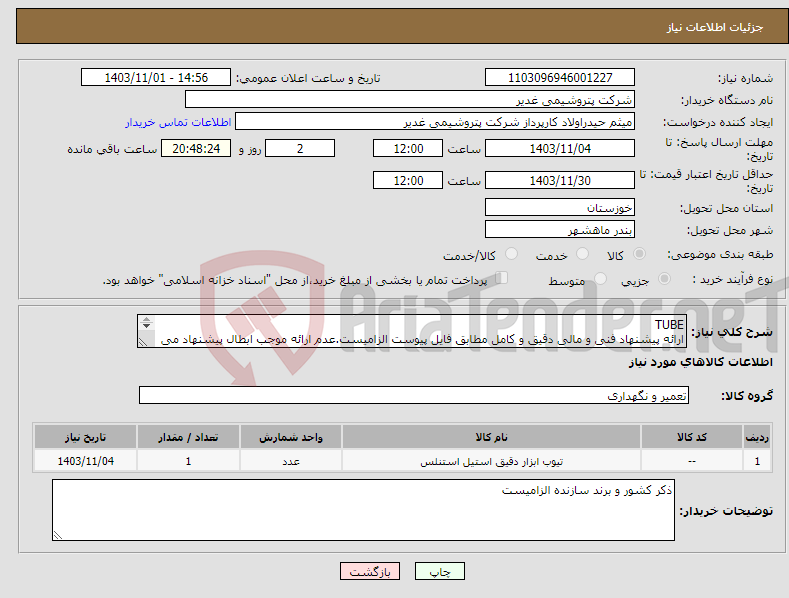This screenshot has width=789, height=598.
Task: Click the buyer organization name field
Action: click(x=410, y=100)
